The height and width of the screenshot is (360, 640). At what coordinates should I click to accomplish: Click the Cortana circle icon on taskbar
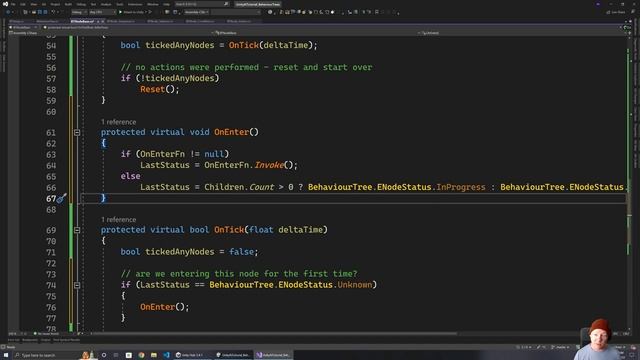(104, 355)
